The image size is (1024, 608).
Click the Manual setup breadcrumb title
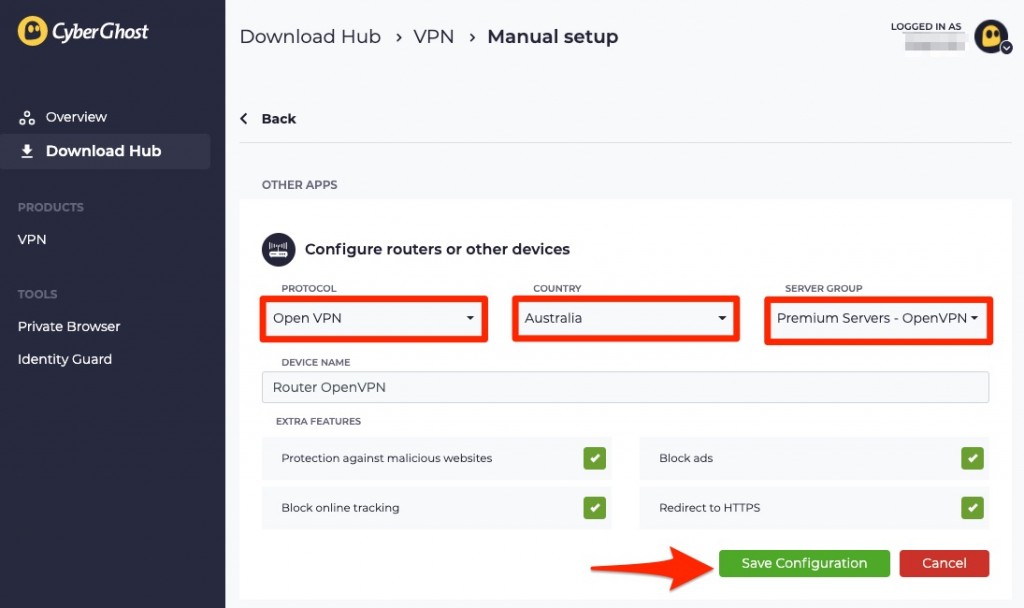(552, 37)
